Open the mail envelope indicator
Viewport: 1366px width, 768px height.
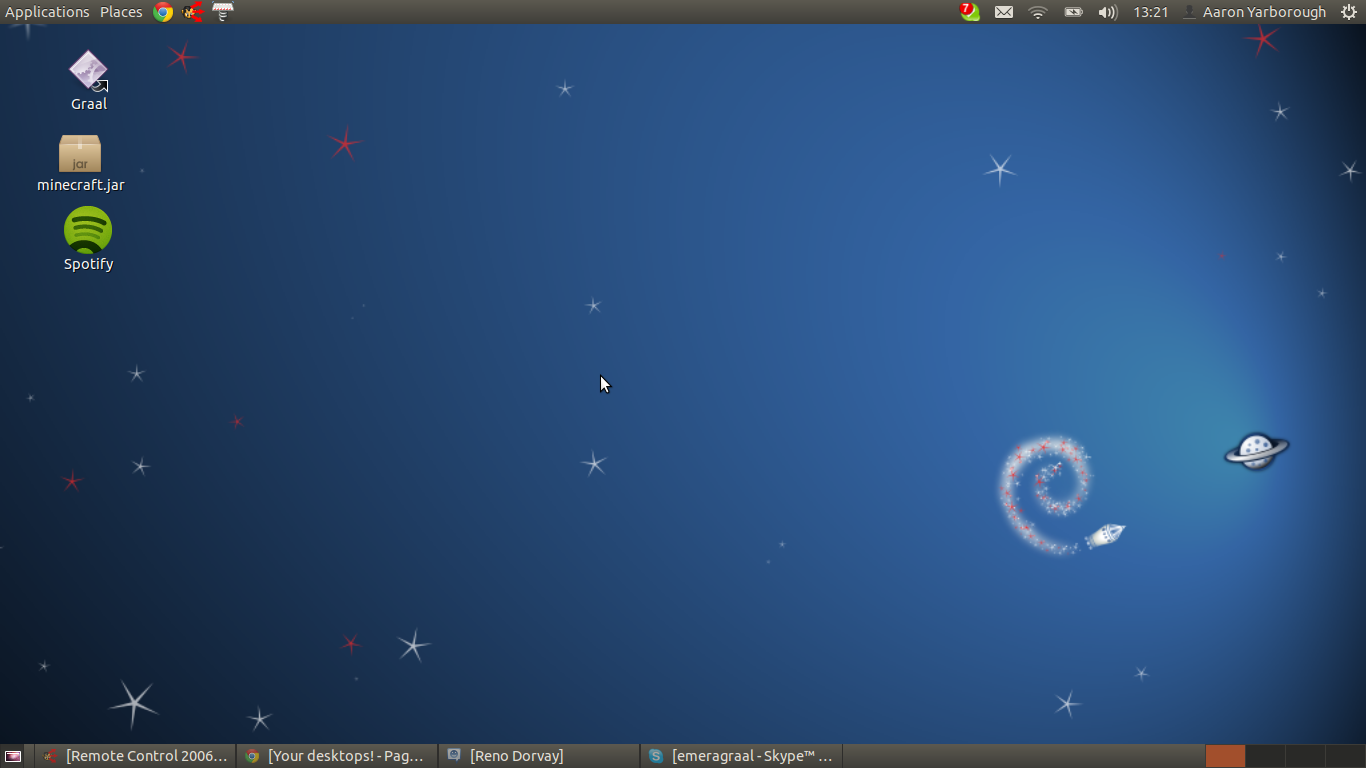[1003, 12]
